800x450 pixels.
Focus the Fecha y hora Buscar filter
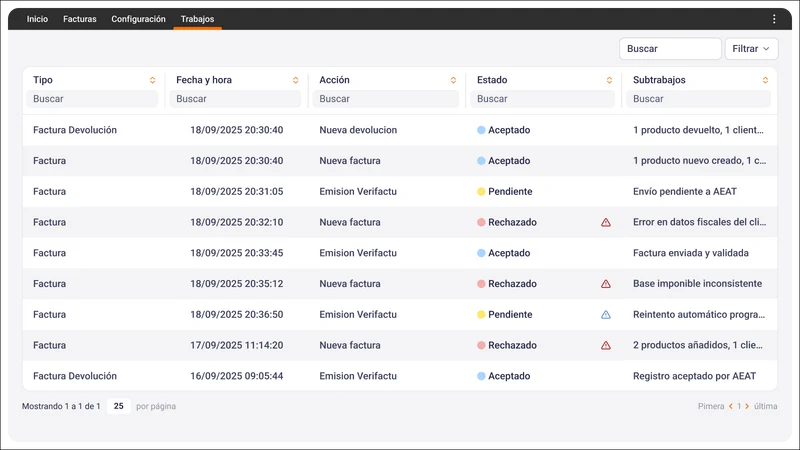point(235,98)
